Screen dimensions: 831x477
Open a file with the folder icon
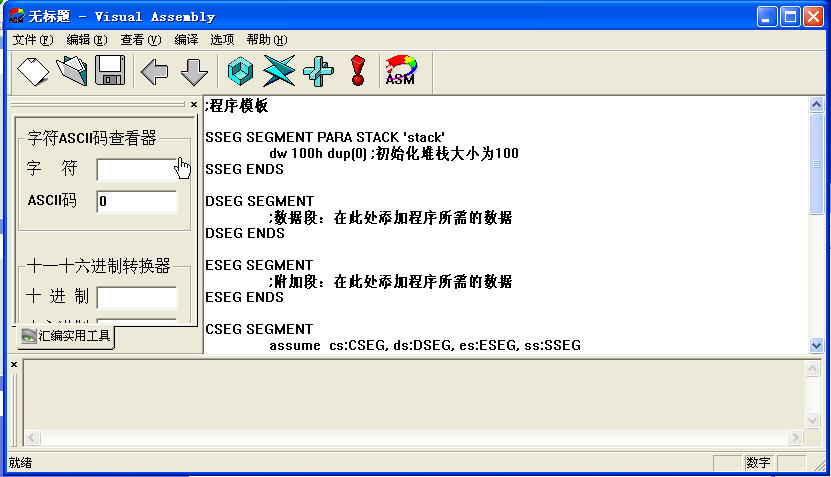[72, 71]
